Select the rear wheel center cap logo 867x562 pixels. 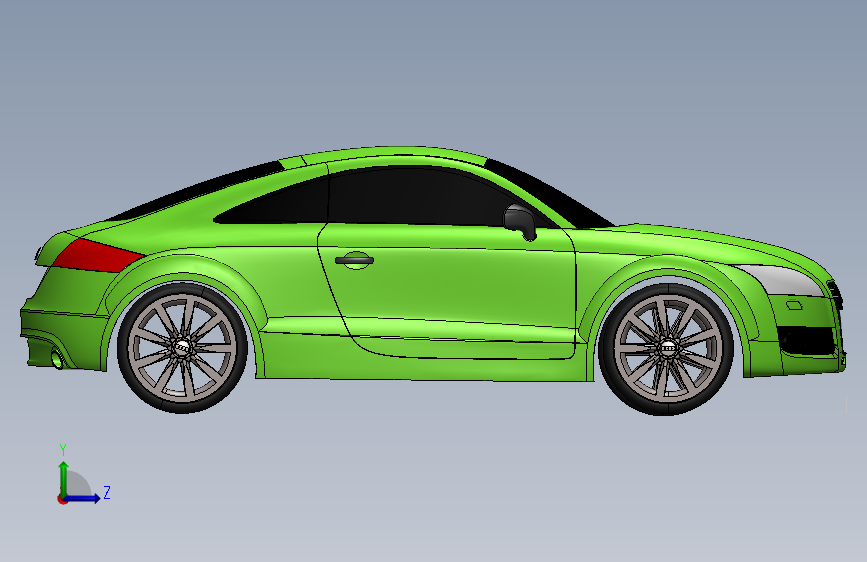pos(182,347)
